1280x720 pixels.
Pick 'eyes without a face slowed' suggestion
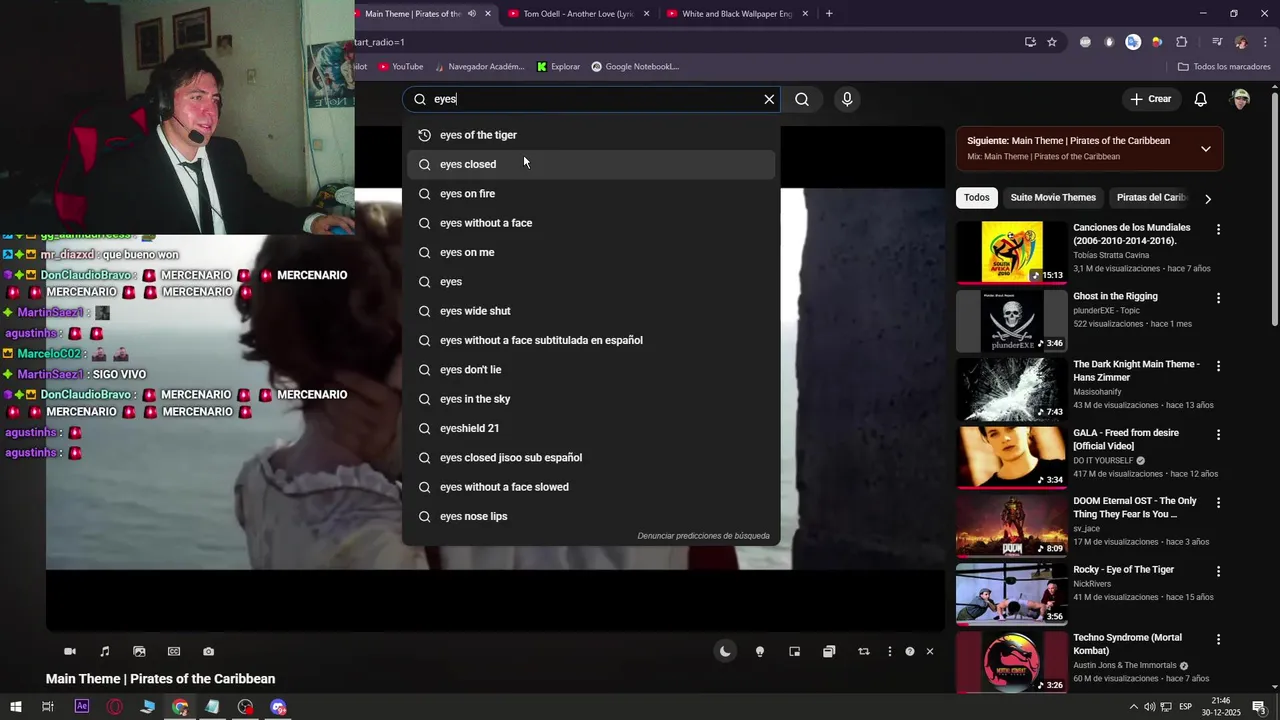591,487
